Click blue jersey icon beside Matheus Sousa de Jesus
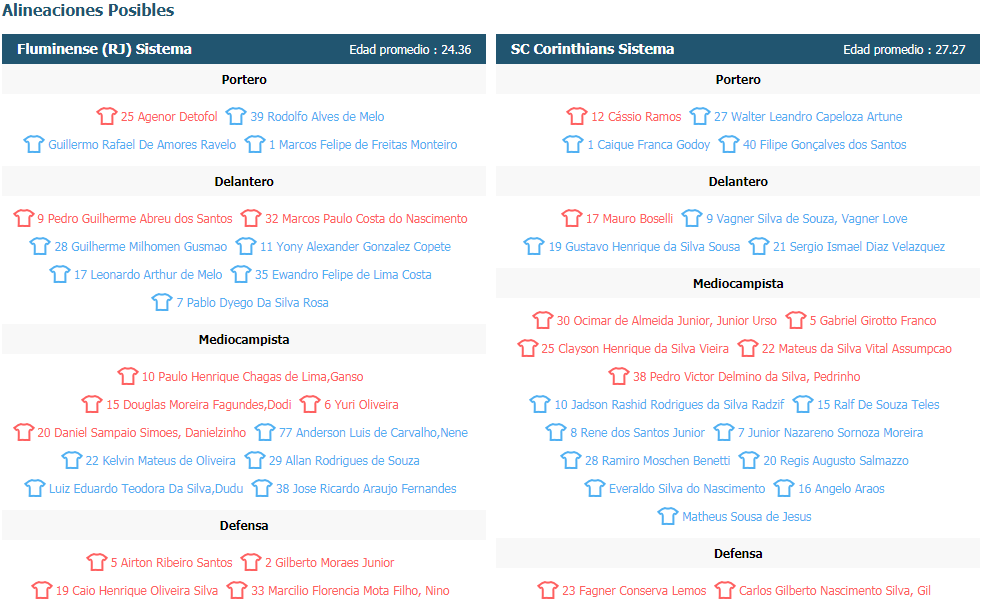982x604 pixels. [x=668, y=517]
